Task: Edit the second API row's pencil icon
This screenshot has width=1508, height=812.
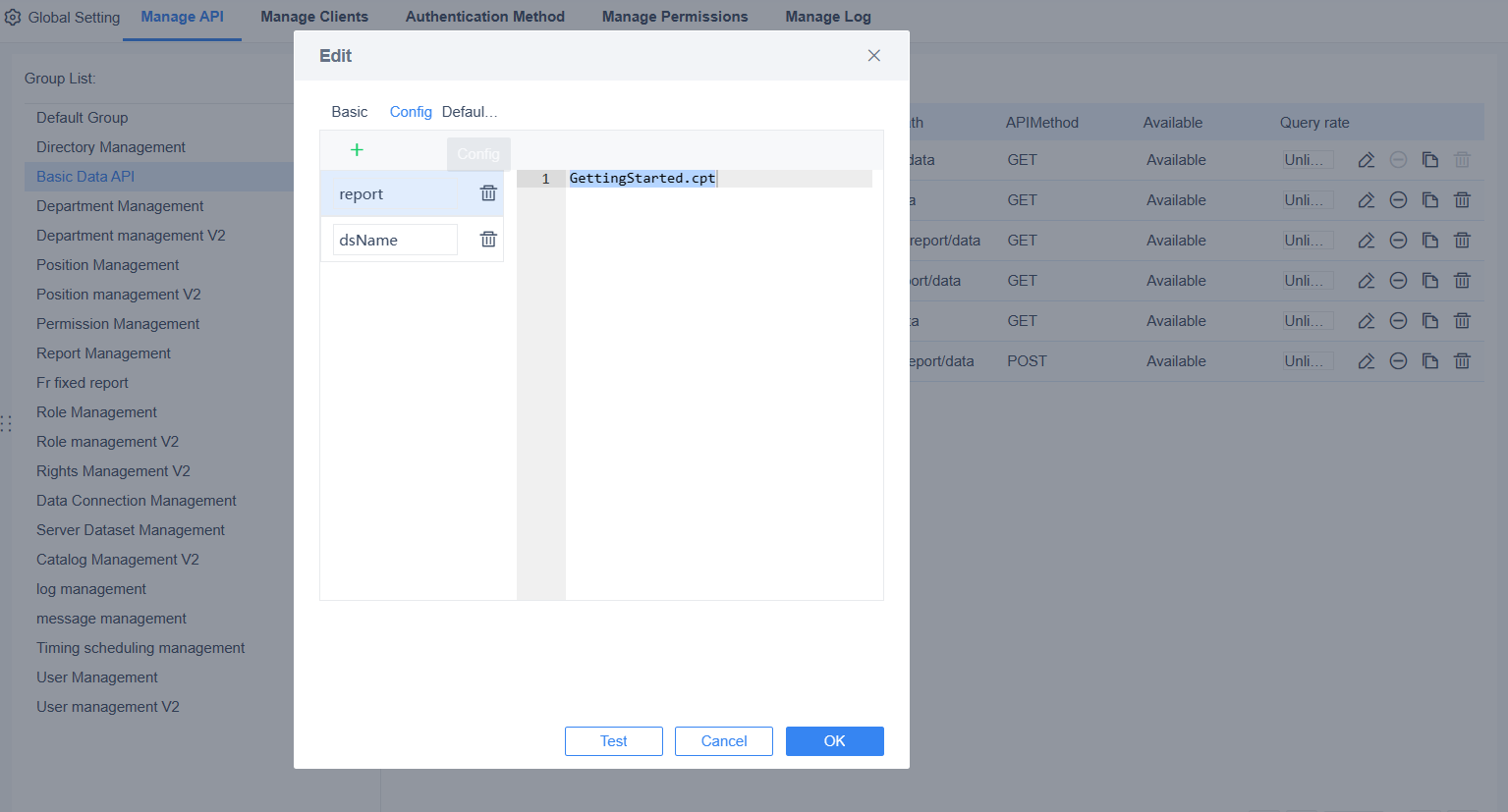Action: coord(1365,199)
